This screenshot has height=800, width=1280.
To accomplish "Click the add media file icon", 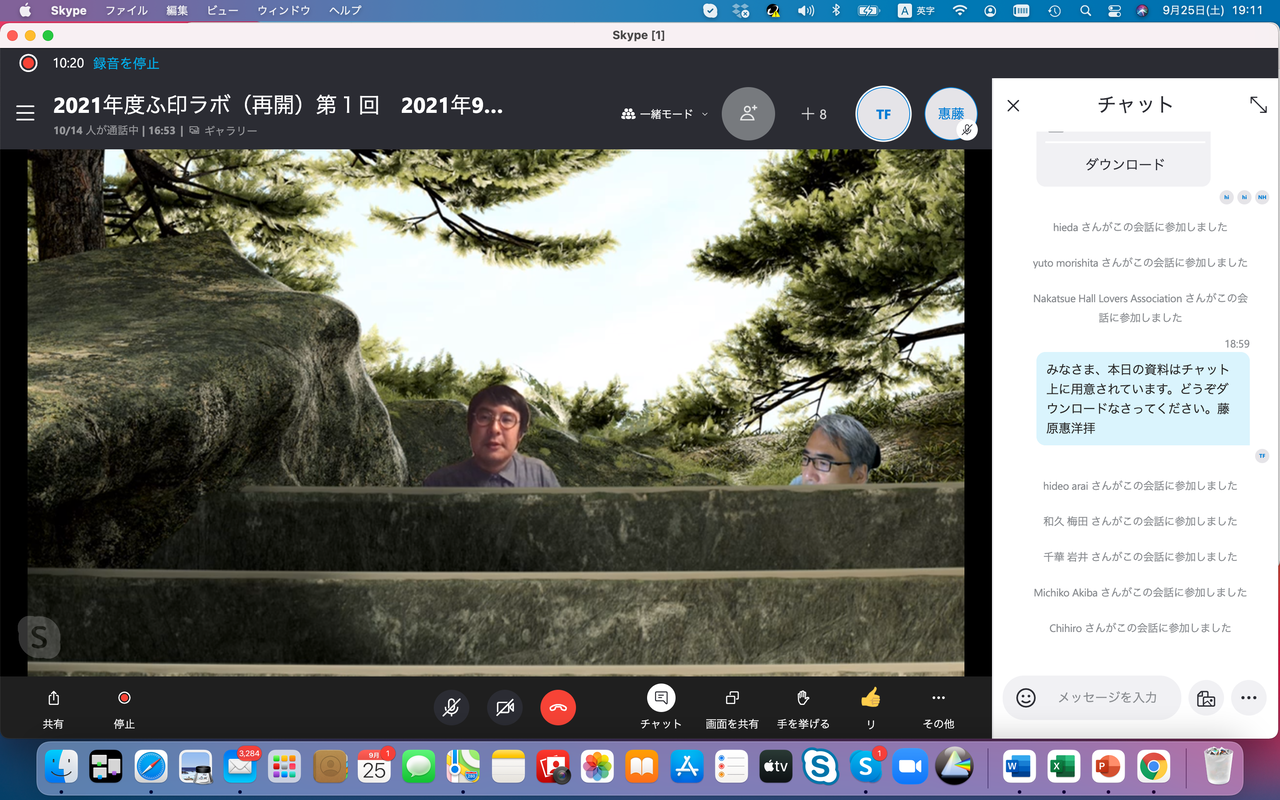I will coord(1206,698).
